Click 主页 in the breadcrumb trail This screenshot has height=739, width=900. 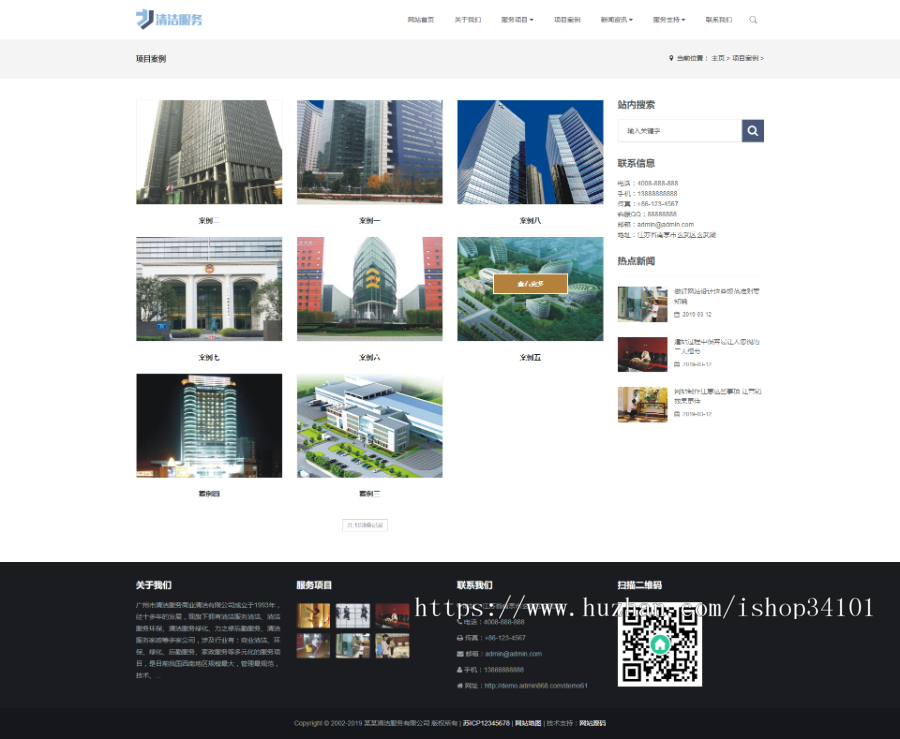(x=718, y=58)
